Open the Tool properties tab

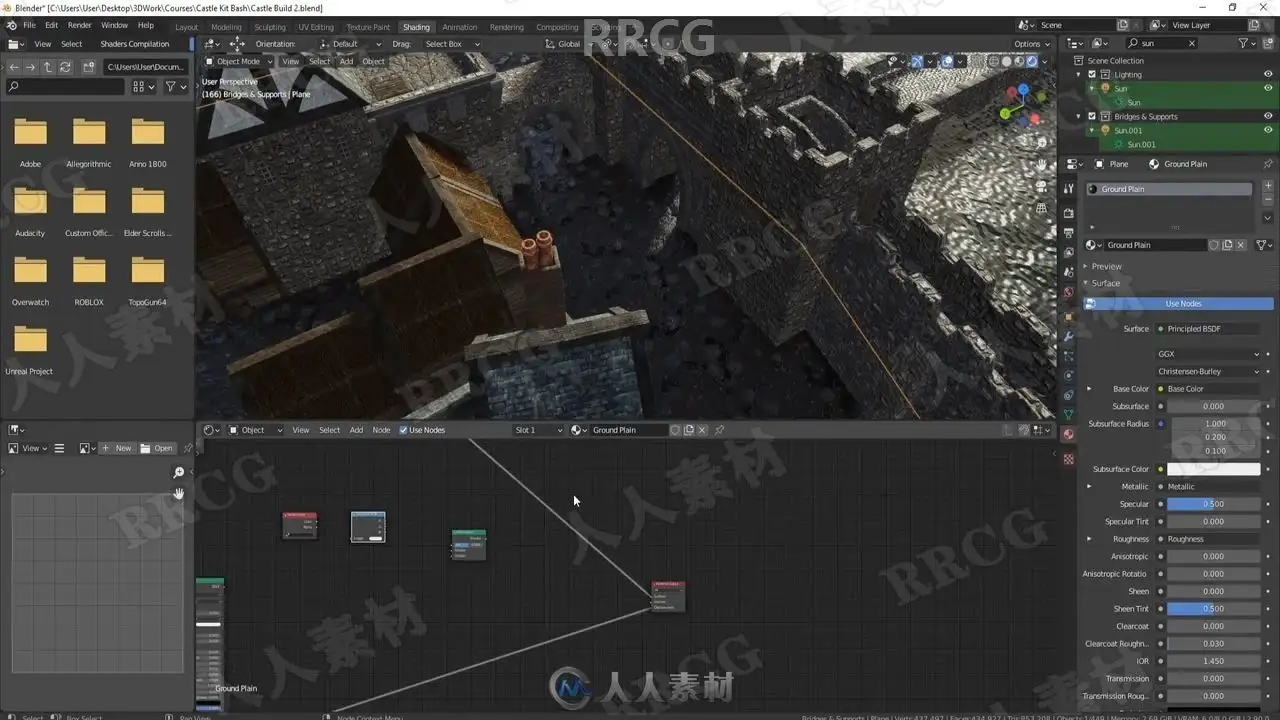point(1068,189)
